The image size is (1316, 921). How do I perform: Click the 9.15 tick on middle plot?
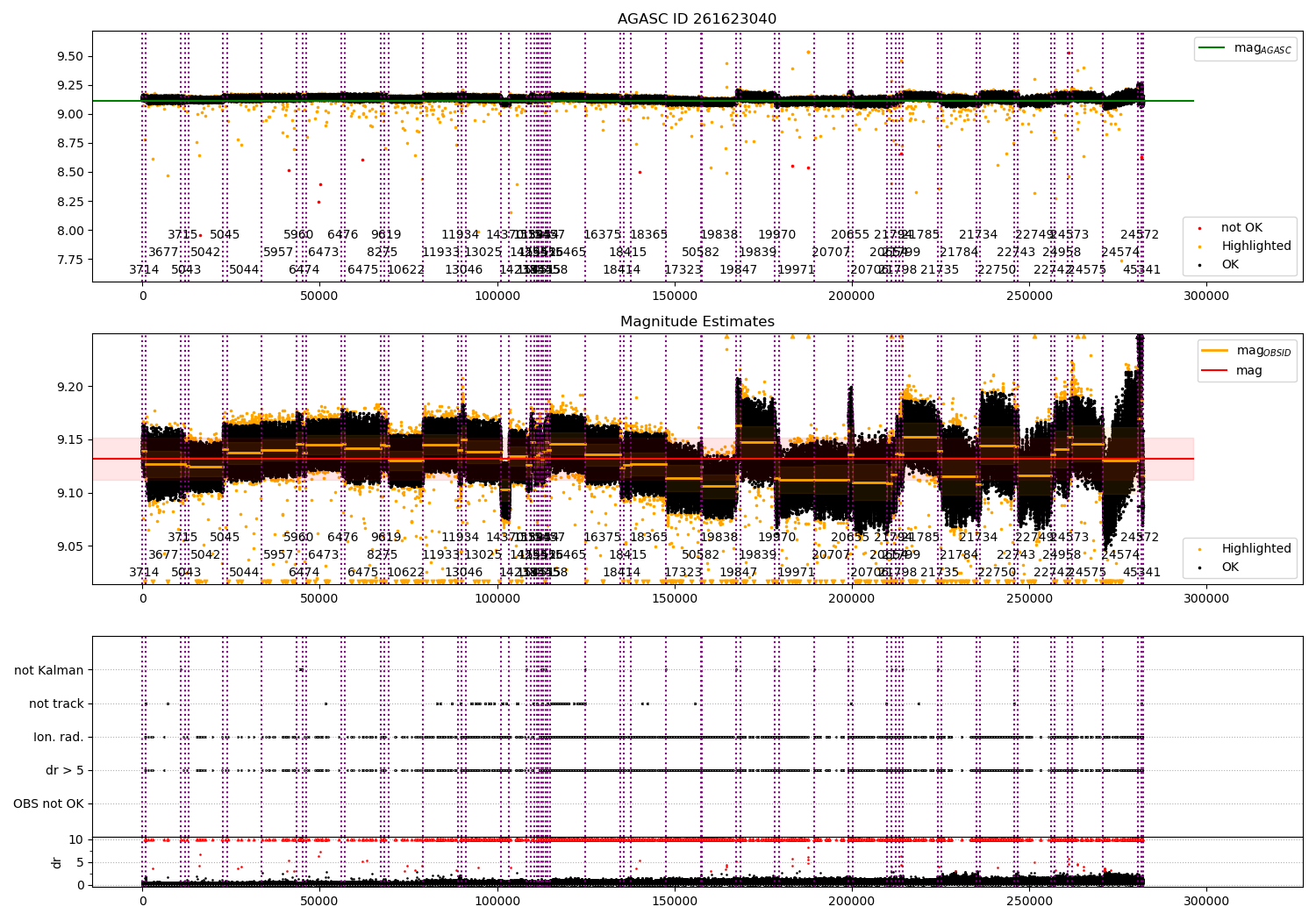pos(68,440)
